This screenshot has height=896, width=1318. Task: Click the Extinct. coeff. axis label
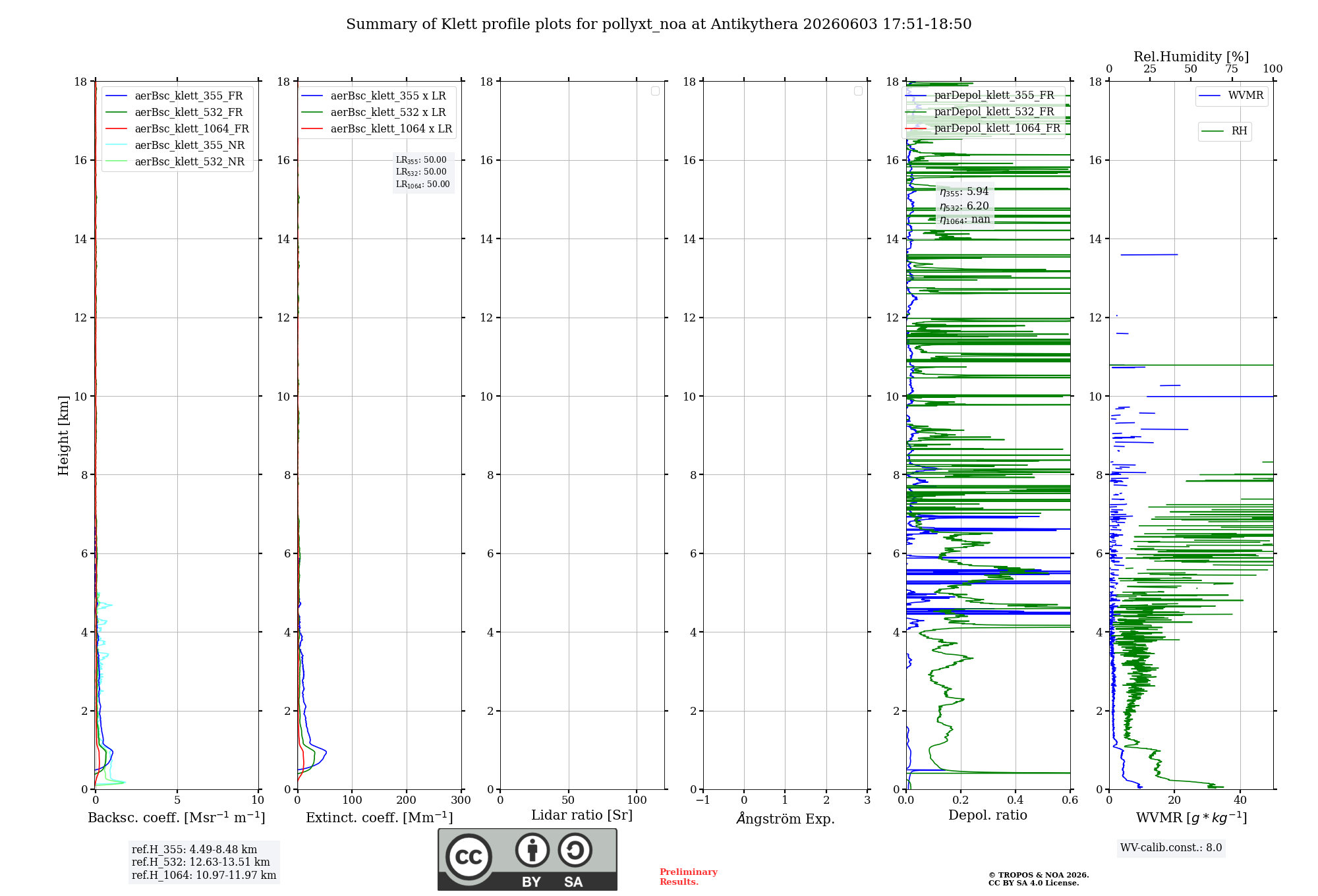(x=380, y=818)
